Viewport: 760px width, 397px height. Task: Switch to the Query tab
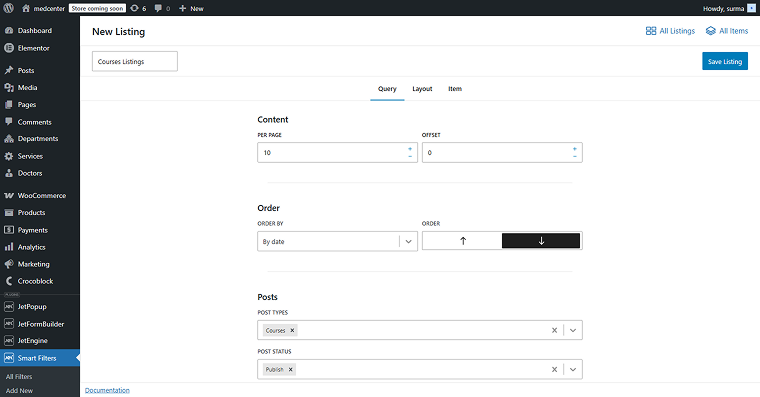(x=387, y=89)
